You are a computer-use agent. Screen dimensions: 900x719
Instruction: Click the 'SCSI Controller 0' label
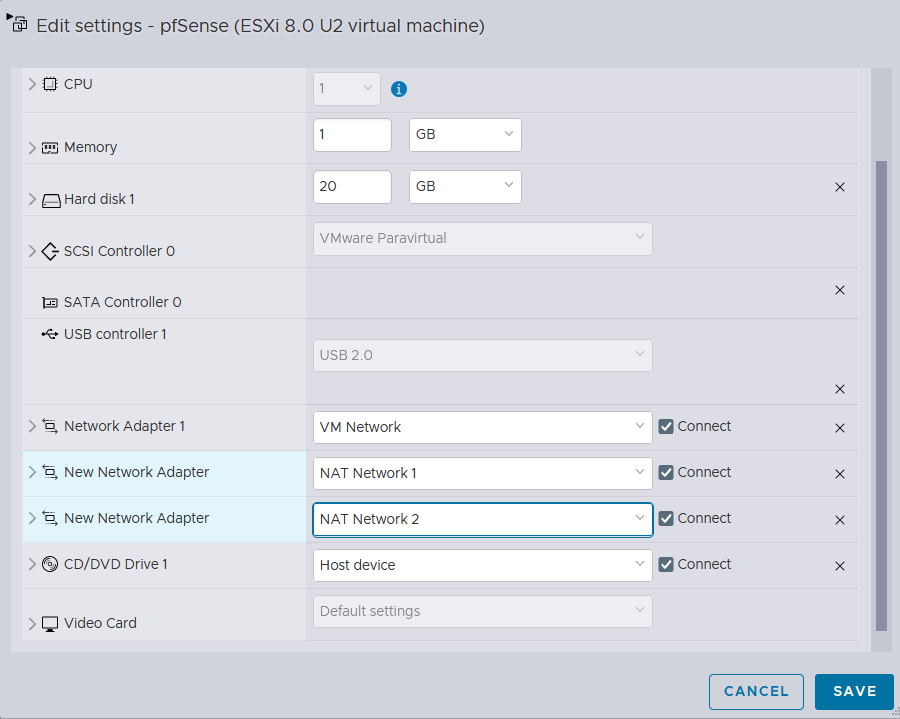pos(119,251)
